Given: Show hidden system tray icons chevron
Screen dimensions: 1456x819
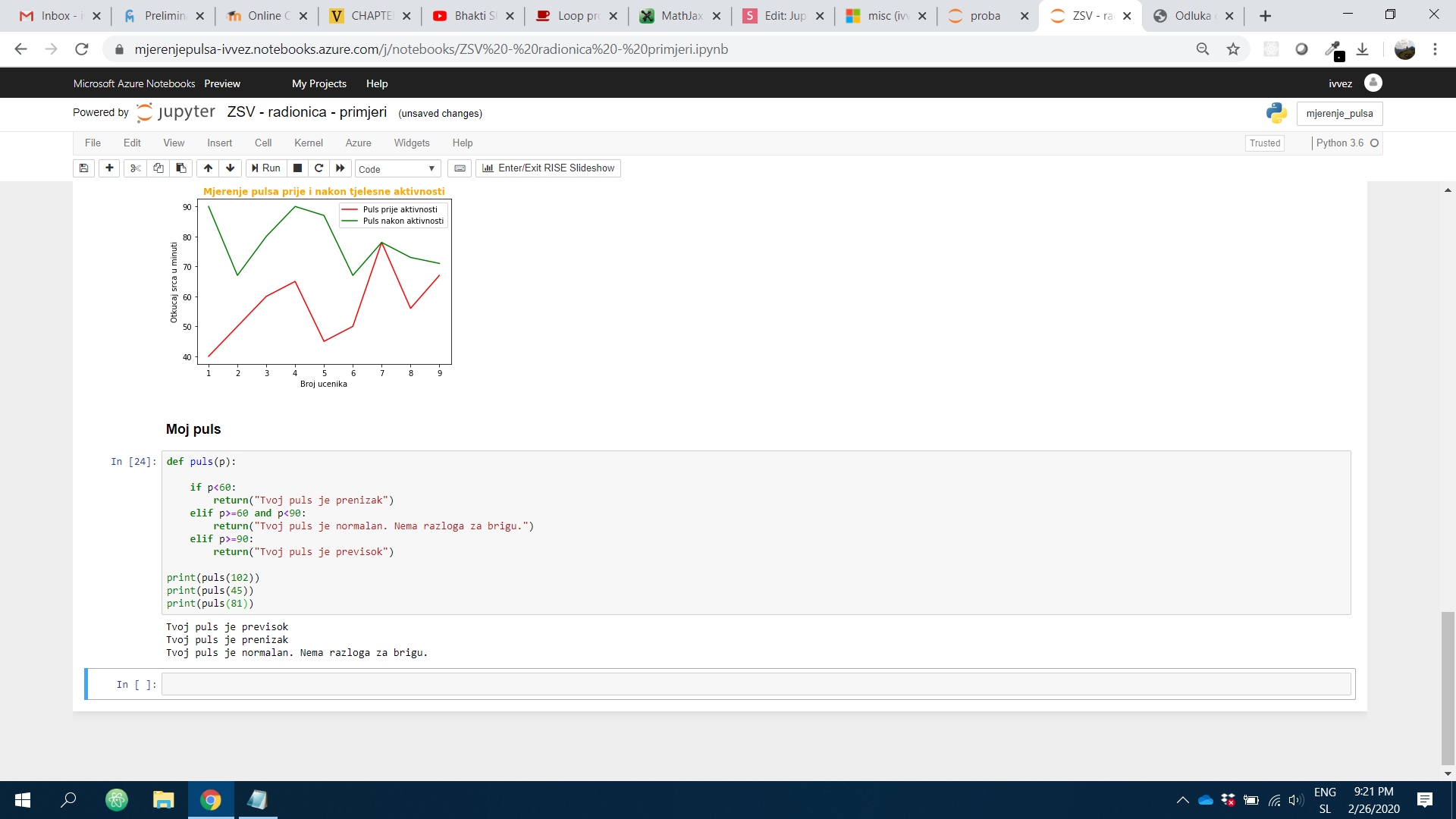Looking at the screenshot, I should [1182, 800].
